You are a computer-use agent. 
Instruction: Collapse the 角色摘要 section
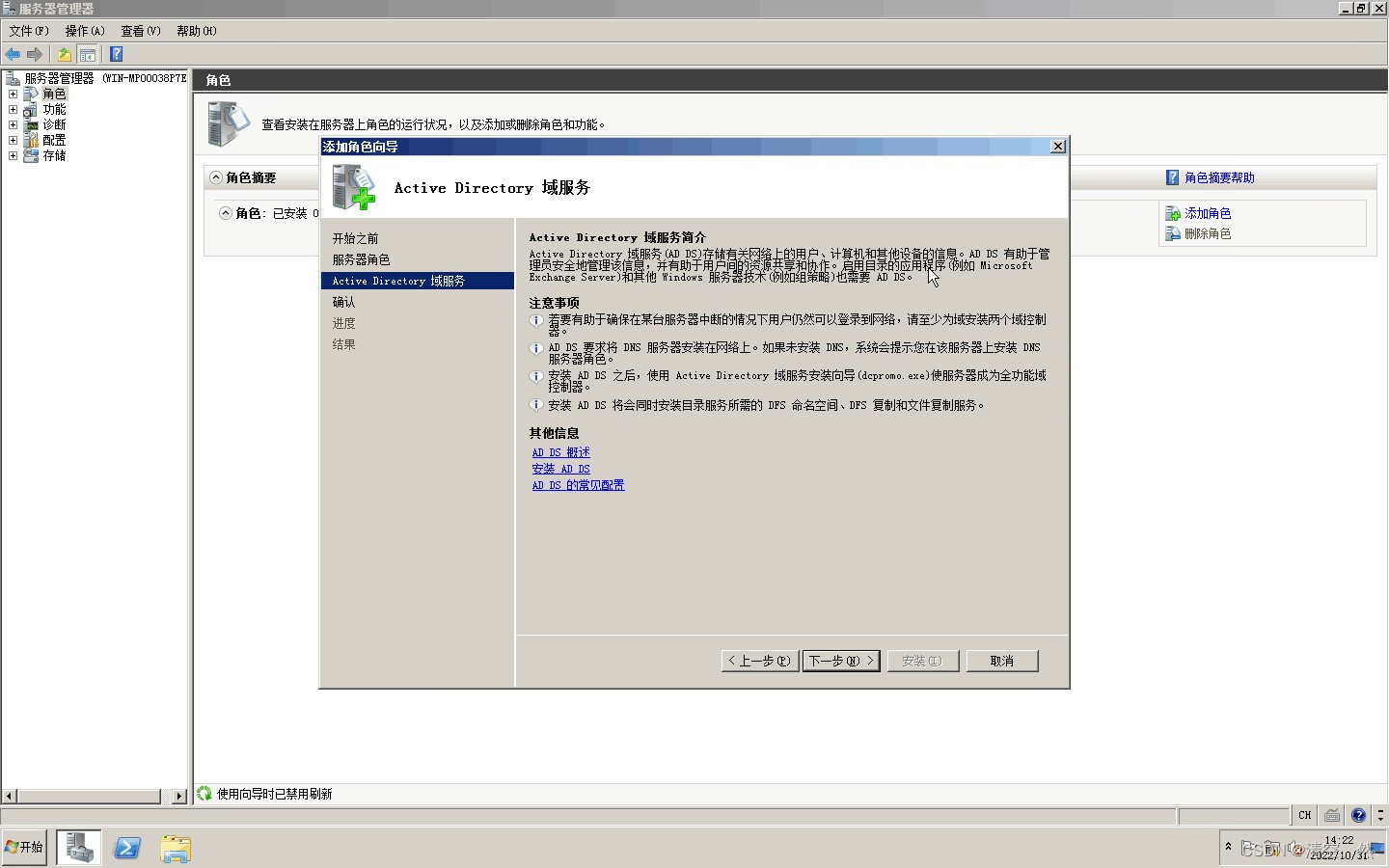click(216, 177)
